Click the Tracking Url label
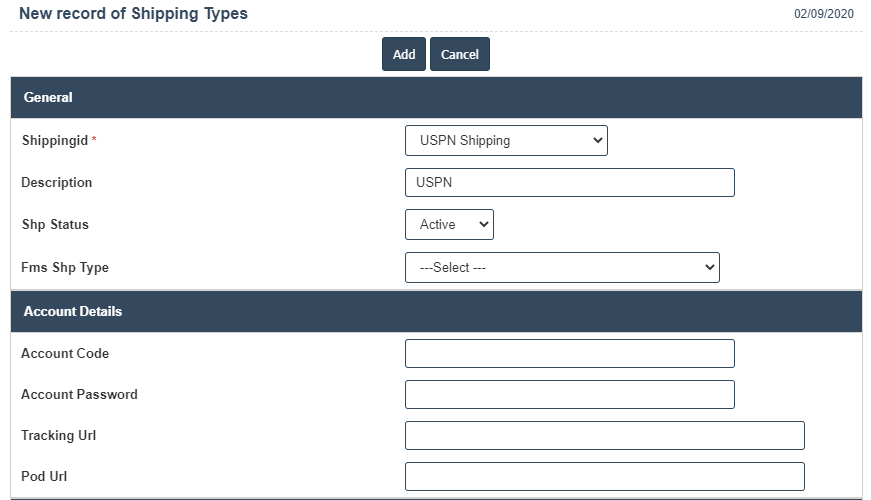This screenshot has width=871, height=500. tap(61, 436)
